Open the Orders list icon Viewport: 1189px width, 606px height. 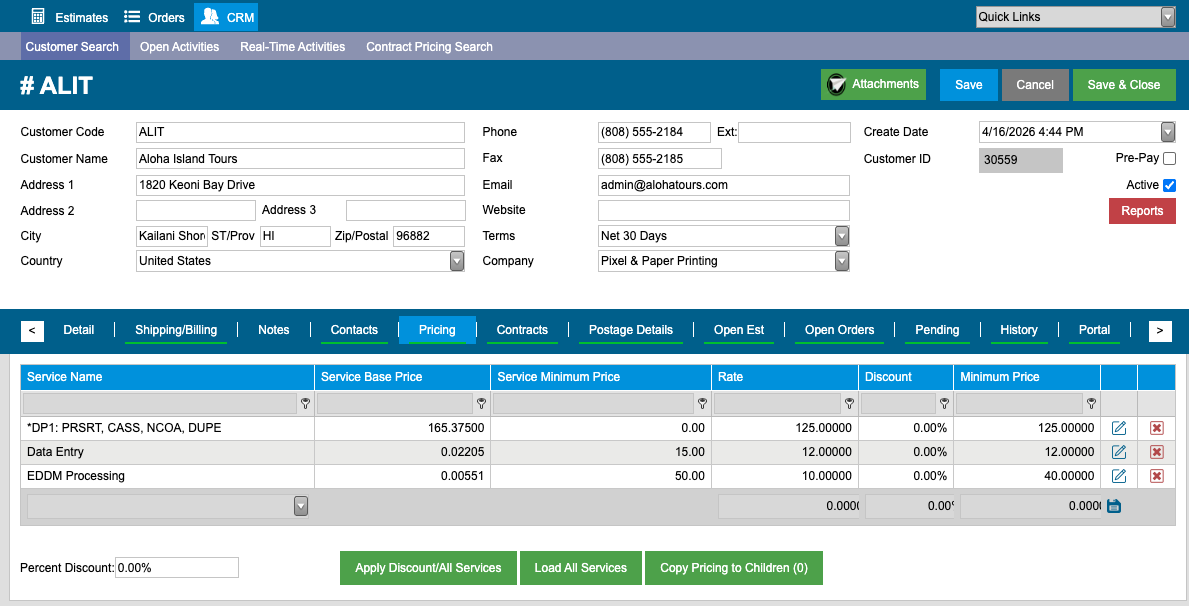coord(132,17)
